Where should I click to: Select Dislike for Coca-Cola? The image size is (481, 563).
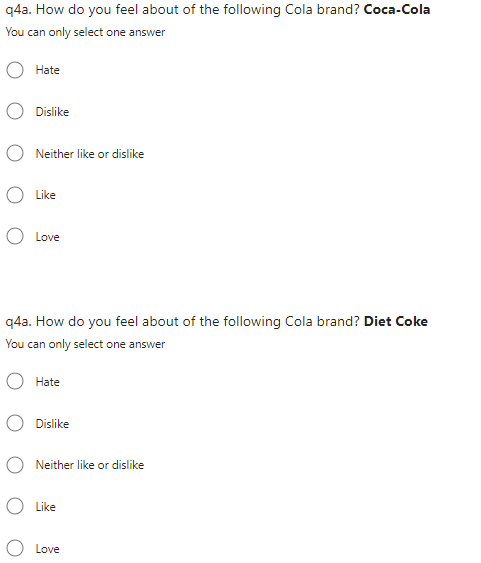15,111
